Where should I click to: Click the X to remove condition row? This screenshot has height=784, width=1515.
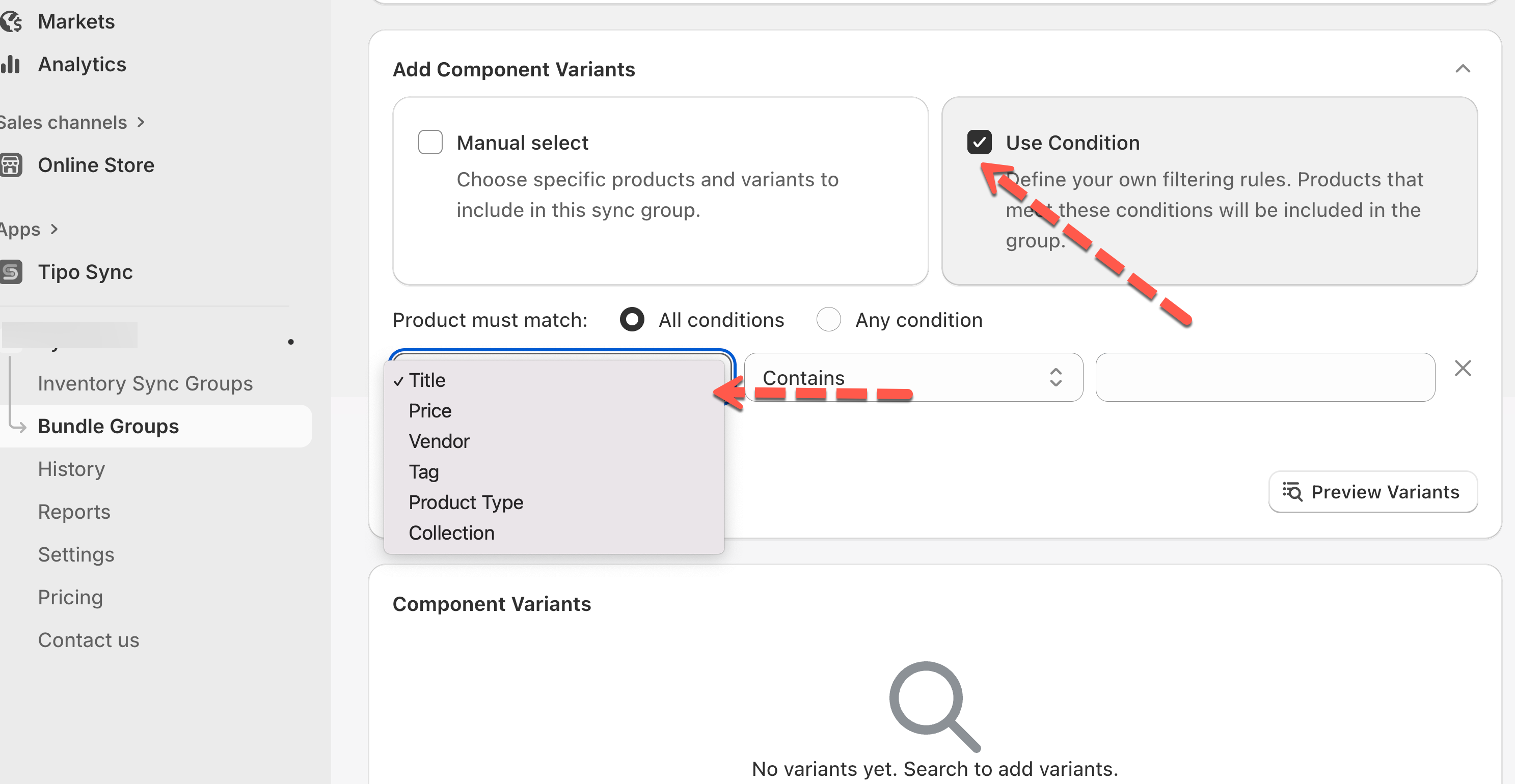[x=1462, y=369]
